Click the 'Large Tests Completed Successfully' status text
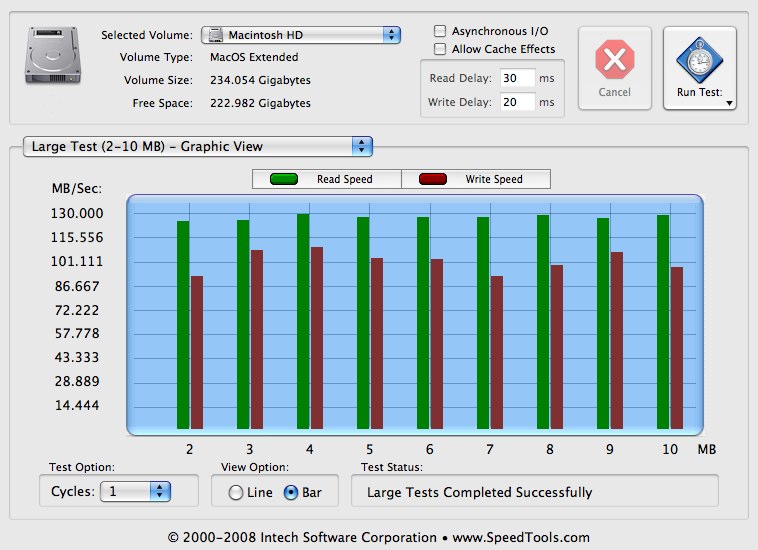The image size is (758, 550). pyautogui.click(x=480, y=492)
